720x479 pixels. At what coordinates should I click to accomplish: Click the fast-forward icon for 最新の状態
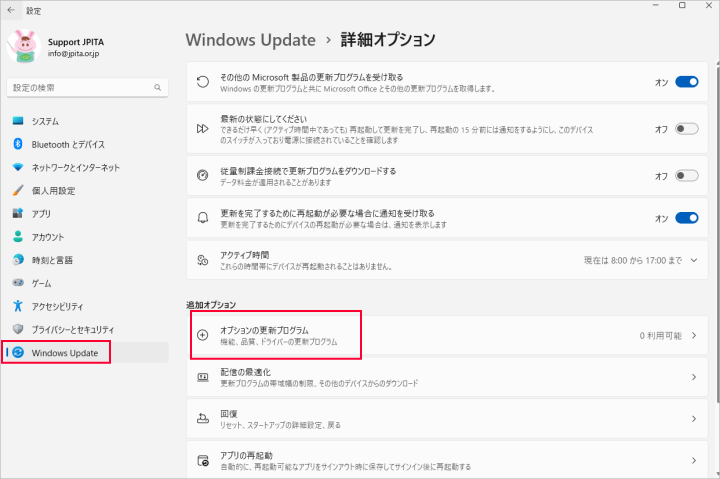202,129
